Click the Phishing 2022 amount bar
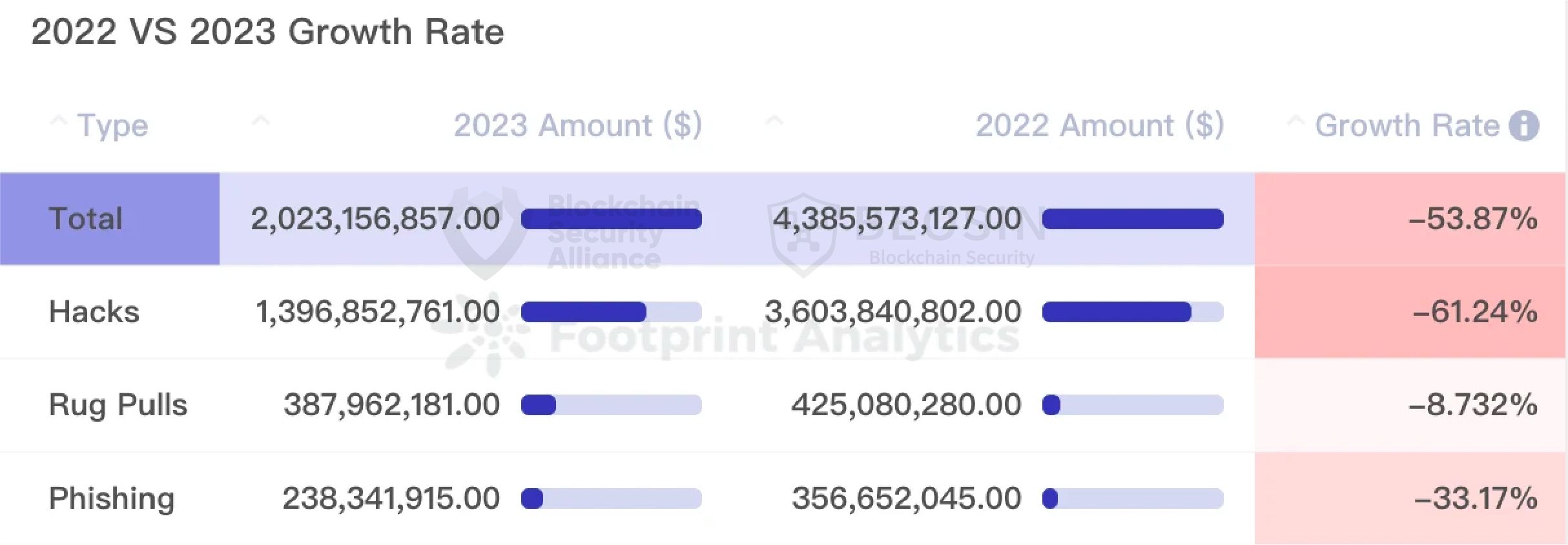1568x545 pixels. (1132, 499)
